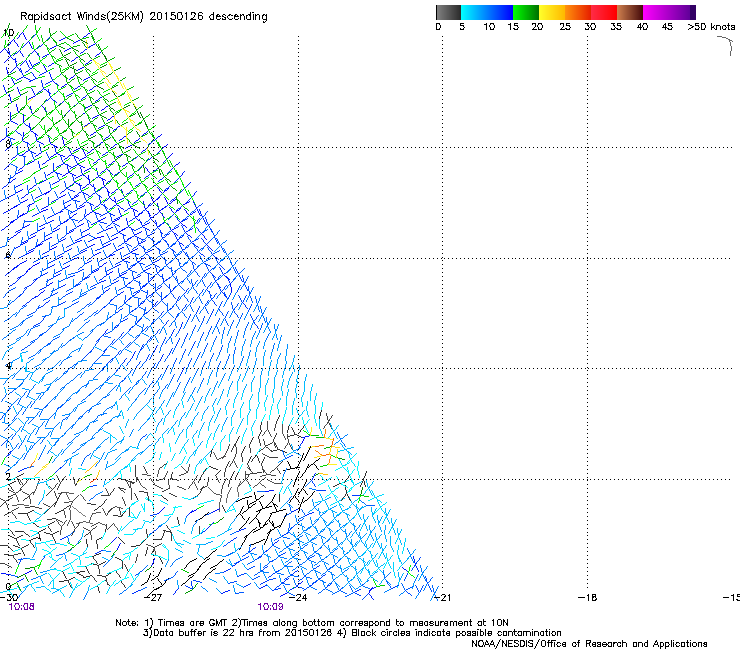Click the '10' latitude axis label

click(x=8, y=32)
